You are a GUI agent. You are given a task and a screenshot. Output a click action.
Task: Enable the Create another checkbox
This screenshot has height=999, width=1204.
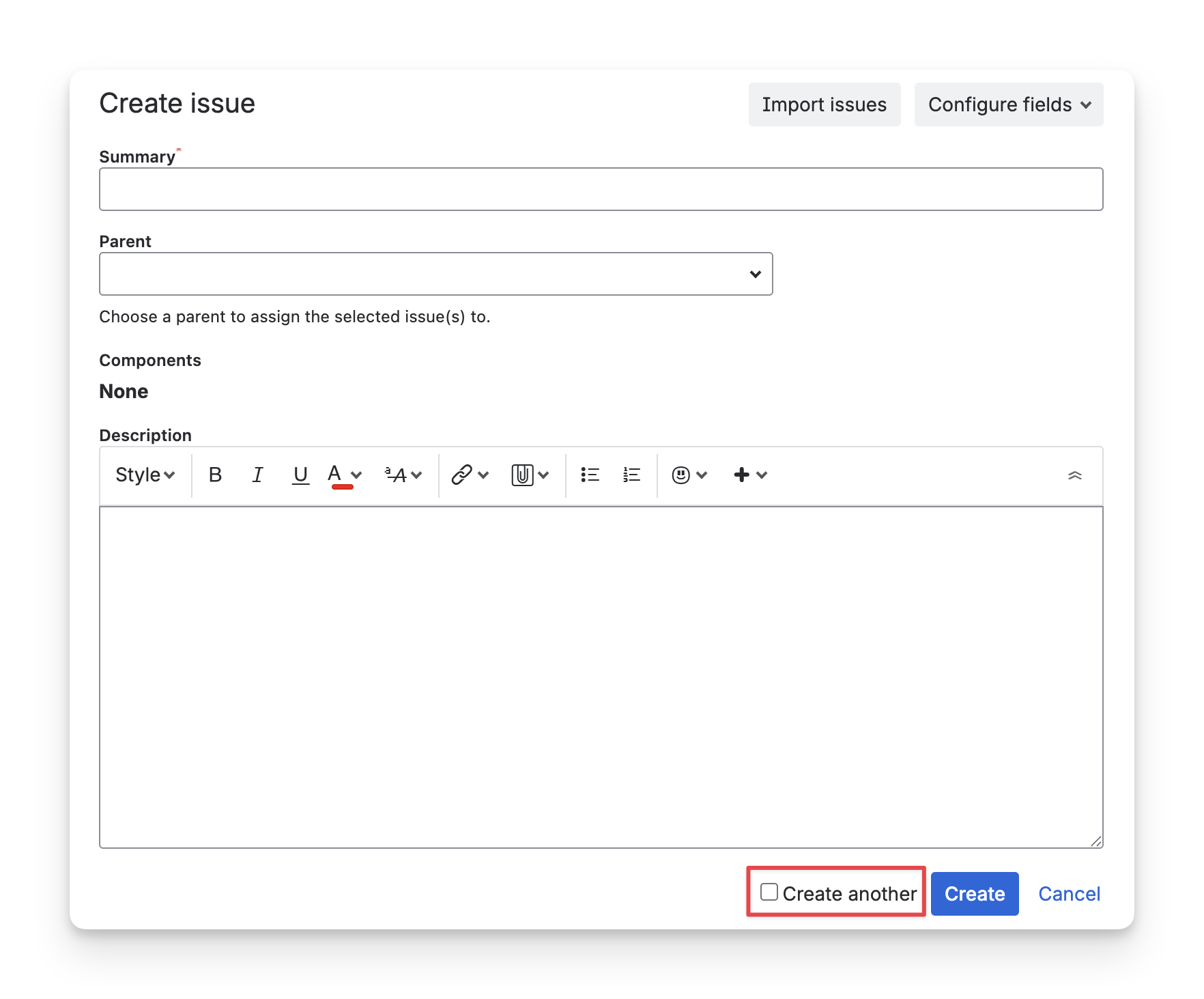[769, 892]
